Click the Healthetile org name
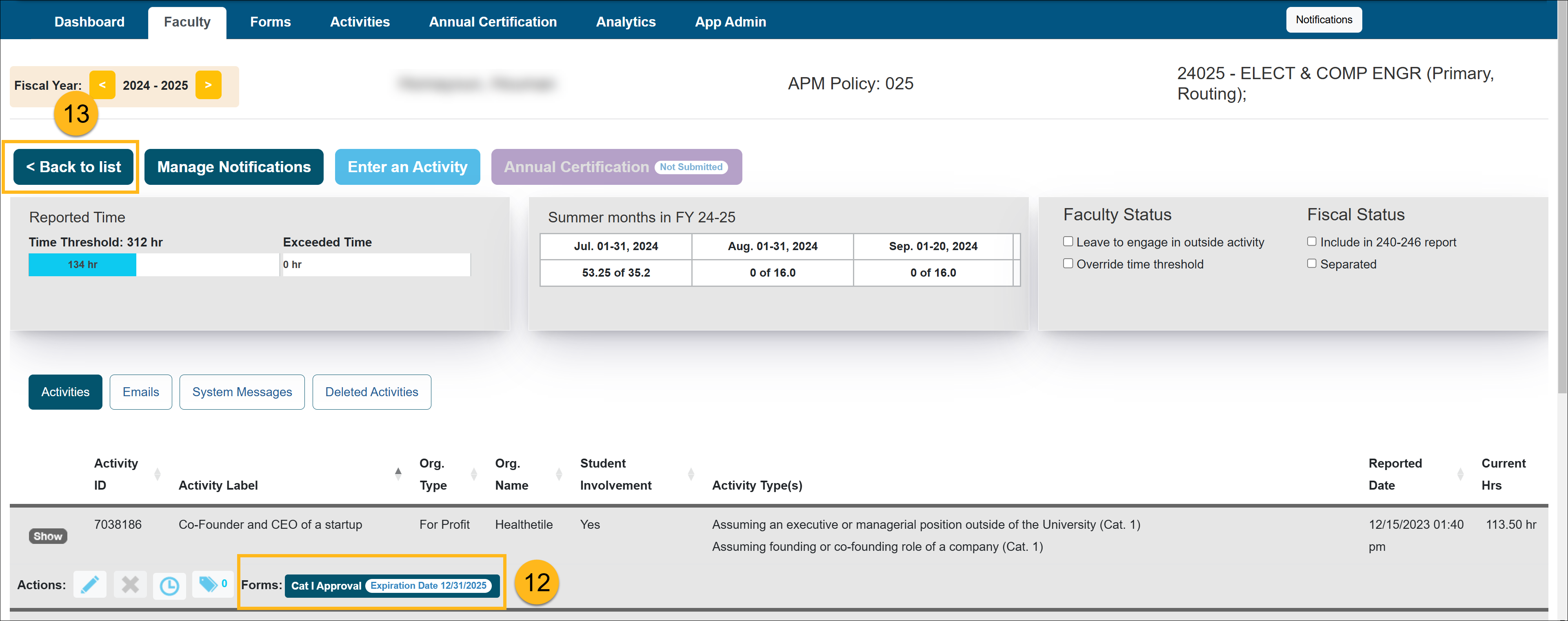The width and height of the screenshot is (1568, 621). [524, 524]
